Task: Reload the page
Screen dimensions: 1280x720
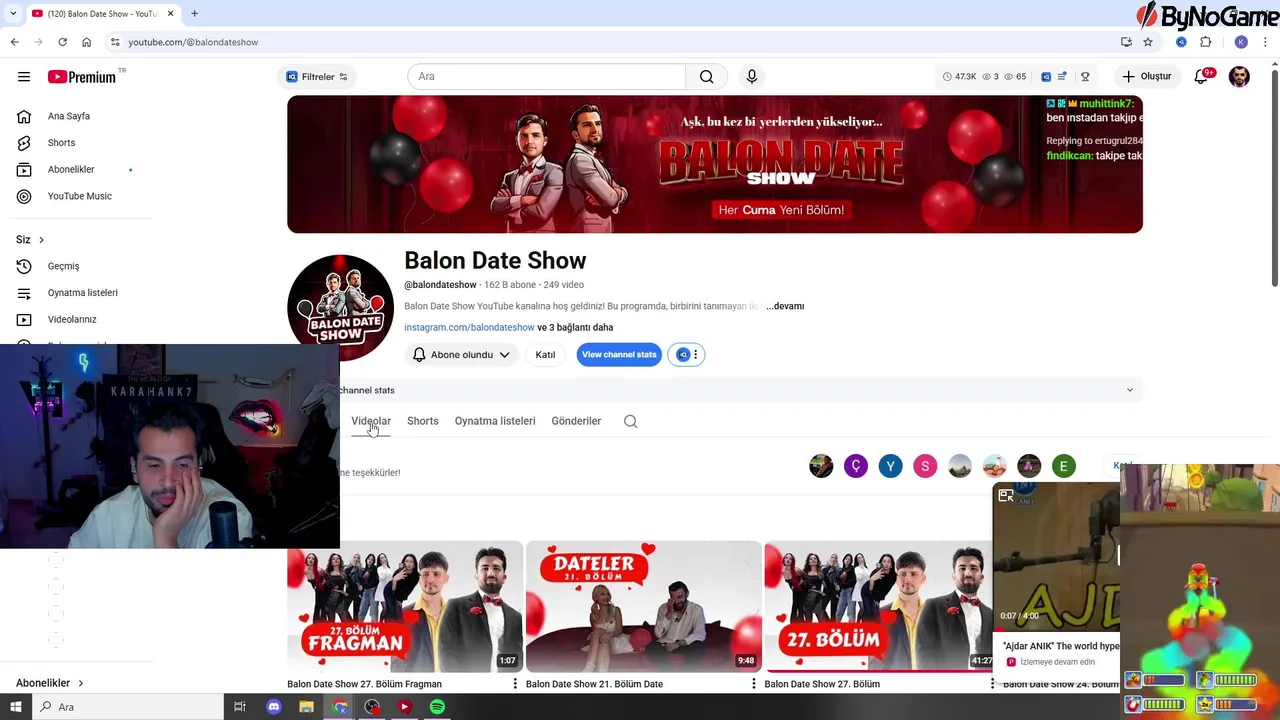Action: 62,42
